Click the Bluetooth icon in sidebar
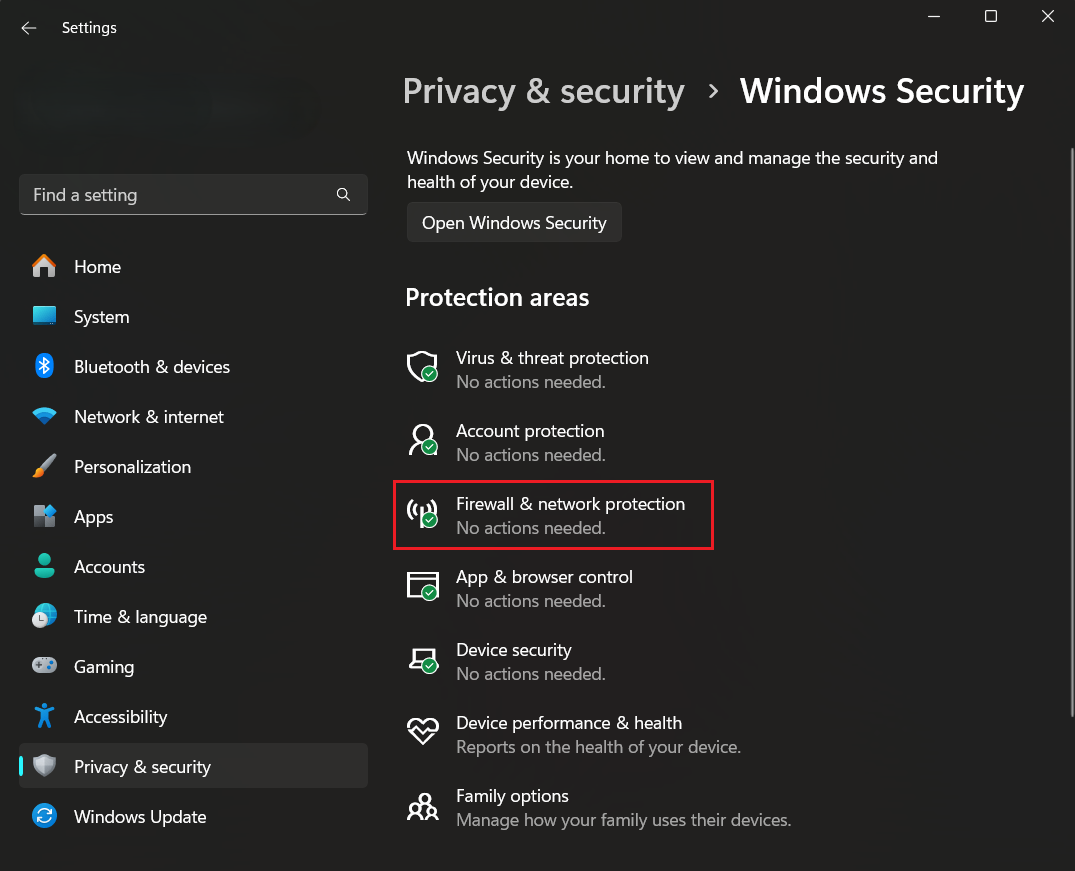This screenshot has height=871, width=1075. (44, 367)
